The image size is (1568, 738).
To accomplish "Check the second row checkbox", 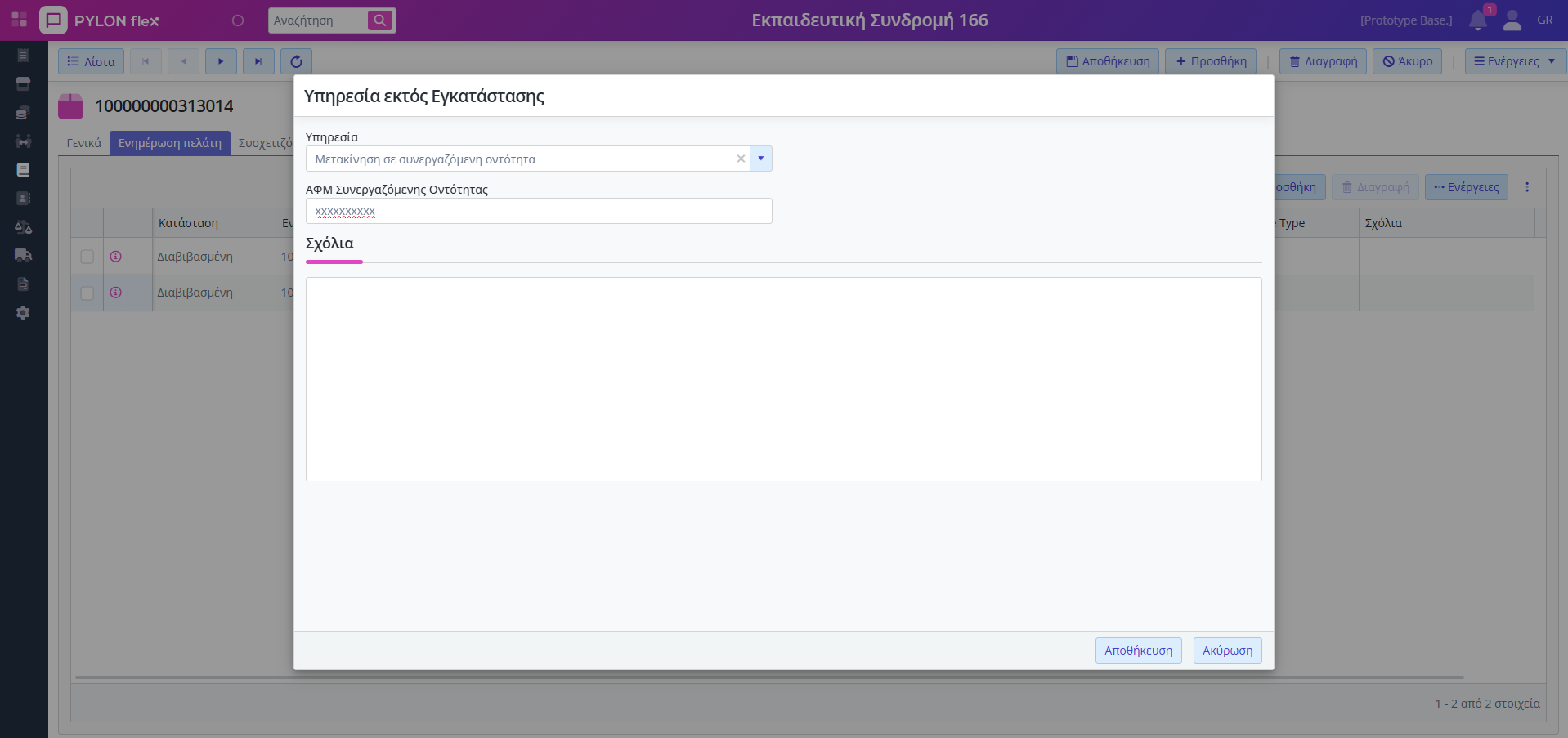I will point(87,293).
